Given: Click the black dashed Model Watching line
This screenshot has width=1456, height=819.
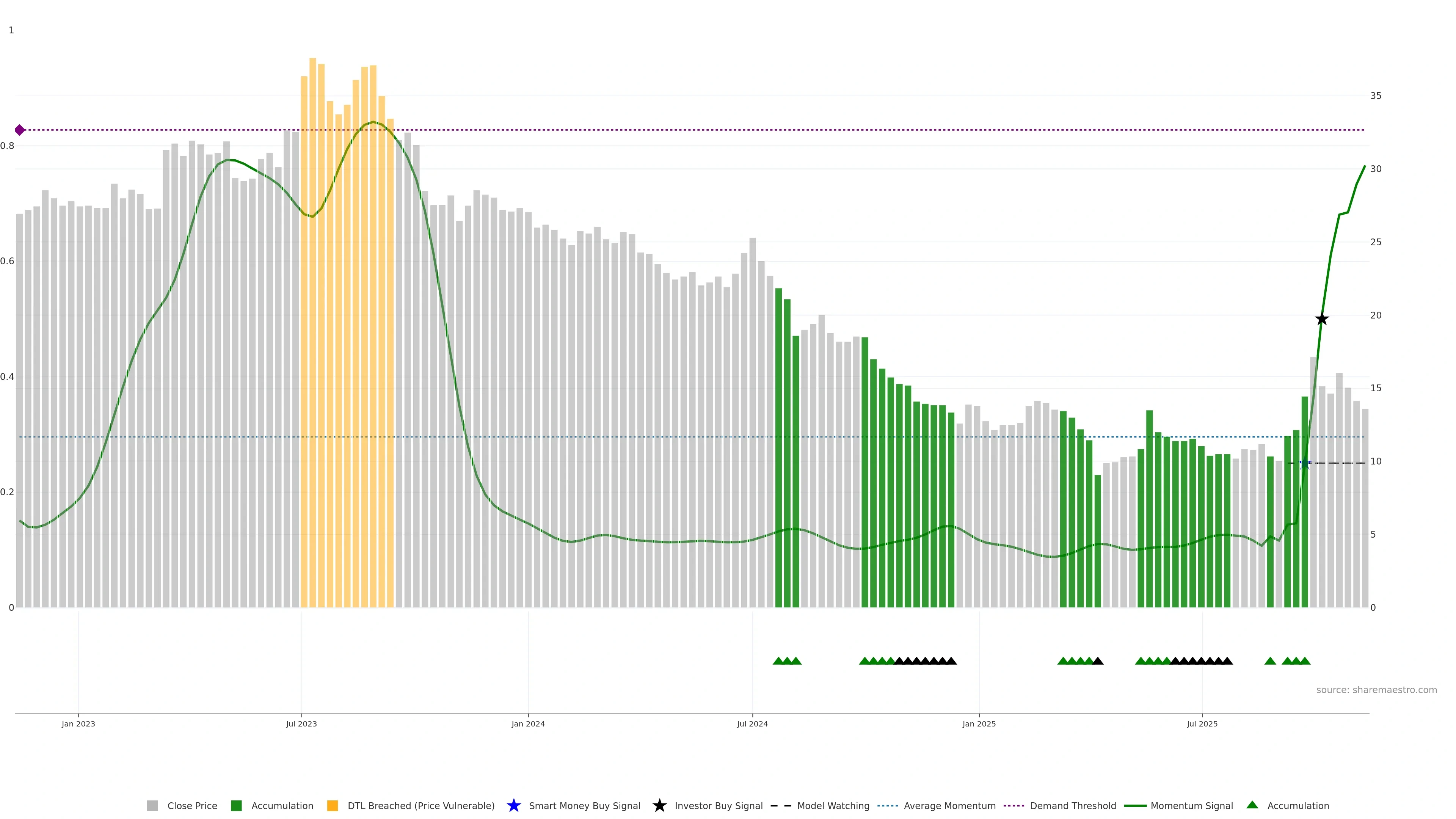Looking at the screenshot, I should tap(1340, 463).
